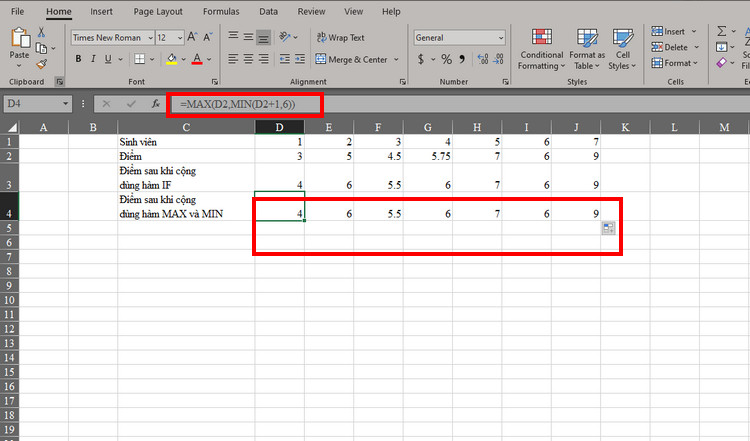Viewport: 750px width, 441px height.
Task: Increase indent icon
Action: pos(300,59)
